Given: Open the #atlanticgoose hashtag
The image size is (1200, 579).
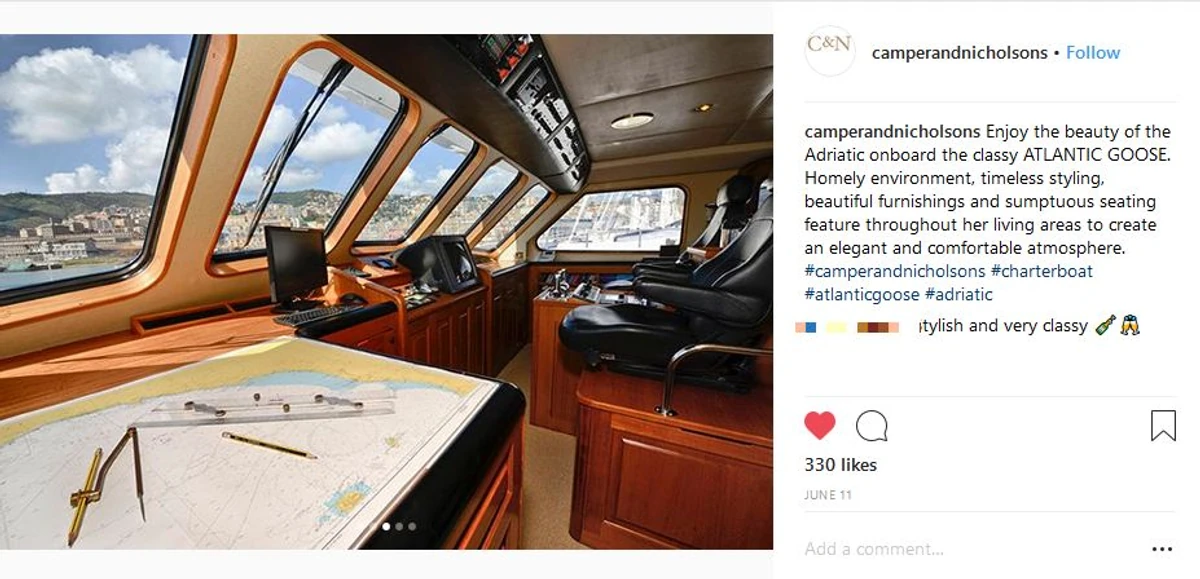Looking at the screenshot, I should [x=862, y=295].
